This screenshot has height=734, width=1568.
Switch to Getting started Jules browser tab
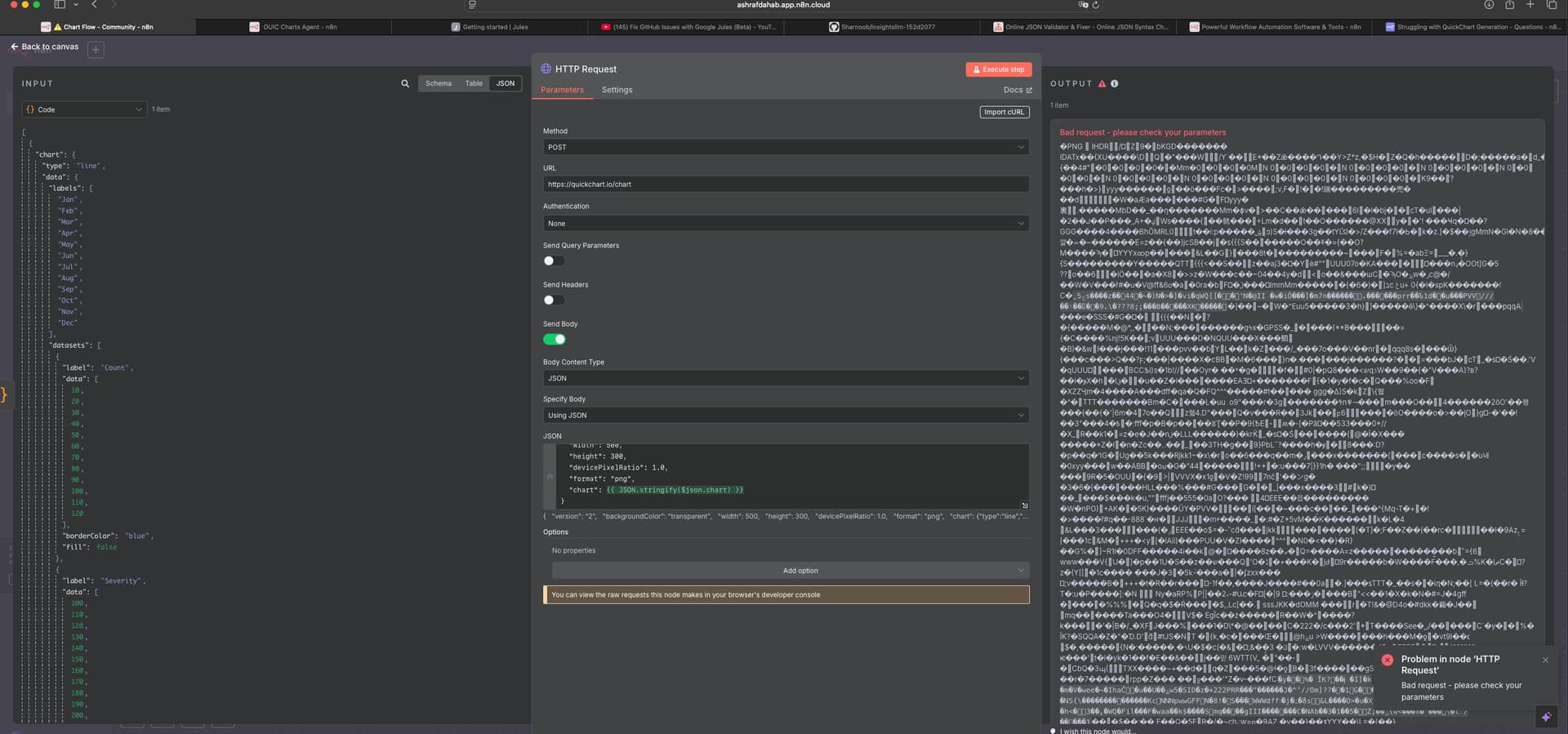[x=489, y=27]
